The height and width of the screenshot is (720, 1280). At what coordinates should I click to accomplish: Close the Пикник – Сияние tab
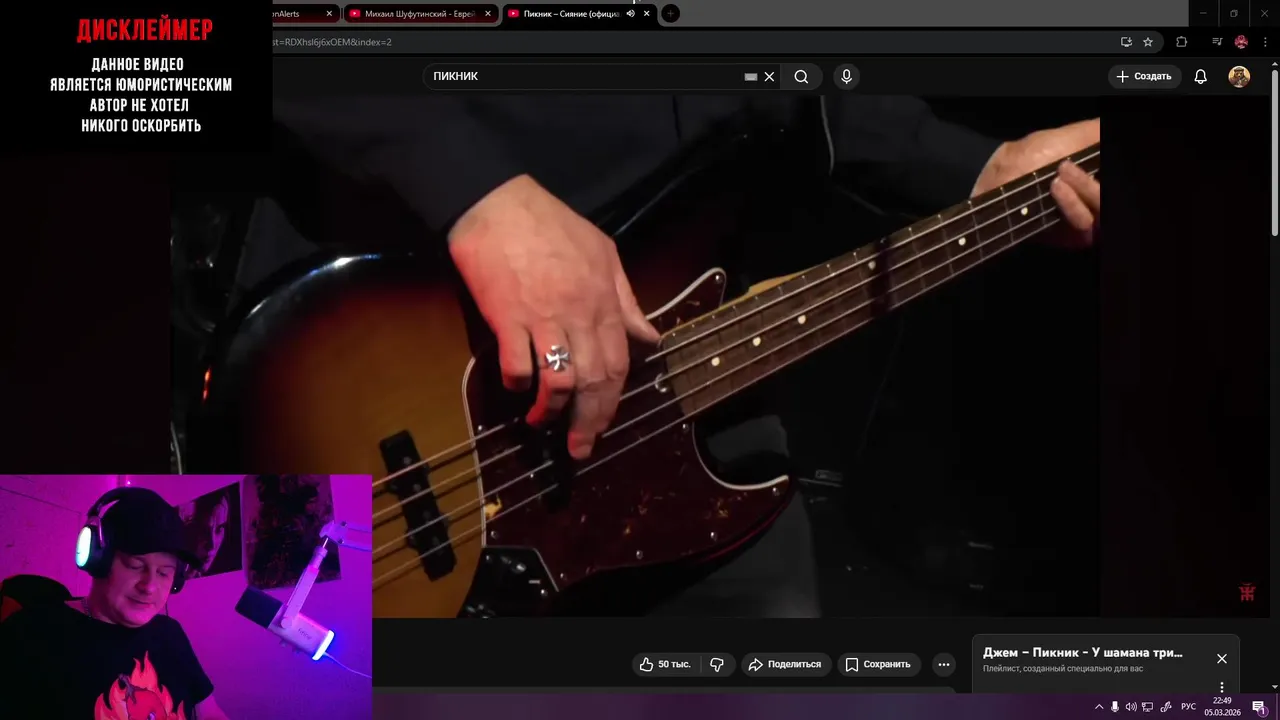click(646, 14)
